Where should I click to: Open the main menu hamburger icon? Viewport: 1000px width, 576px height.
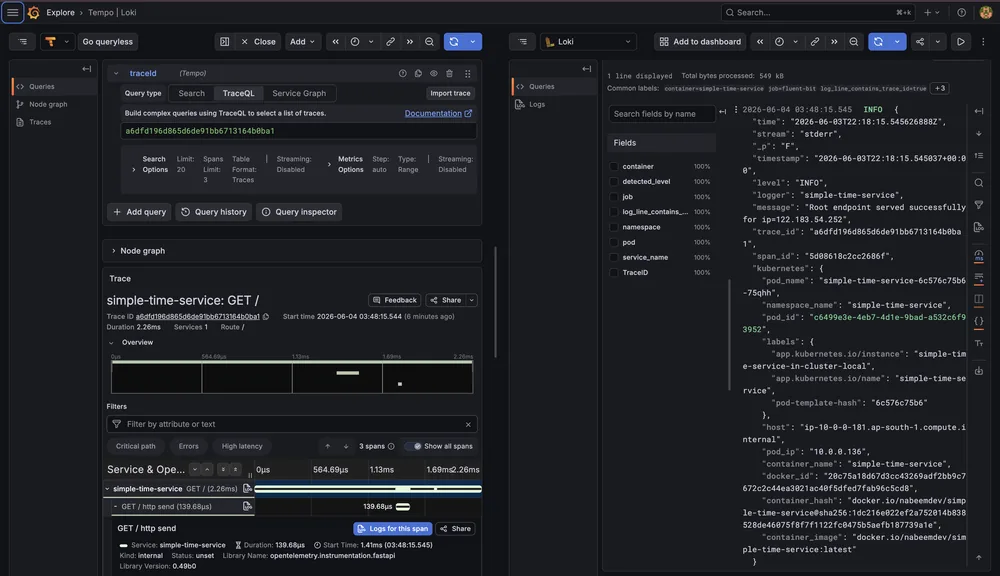(x=12, y=12)
